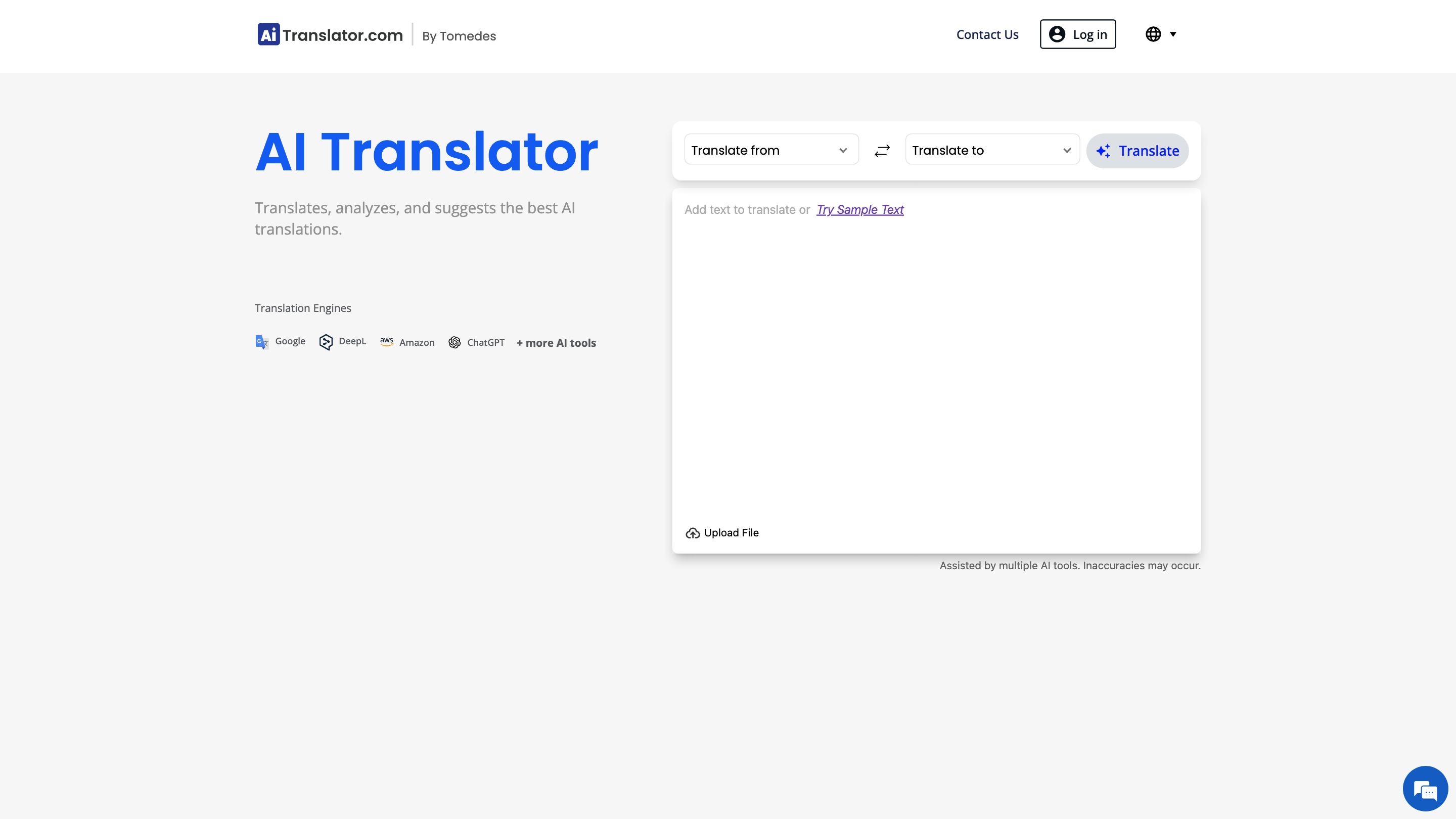Click the Translate button
Viewport: 1456px width, 819px height.
tap(1137, 150)
